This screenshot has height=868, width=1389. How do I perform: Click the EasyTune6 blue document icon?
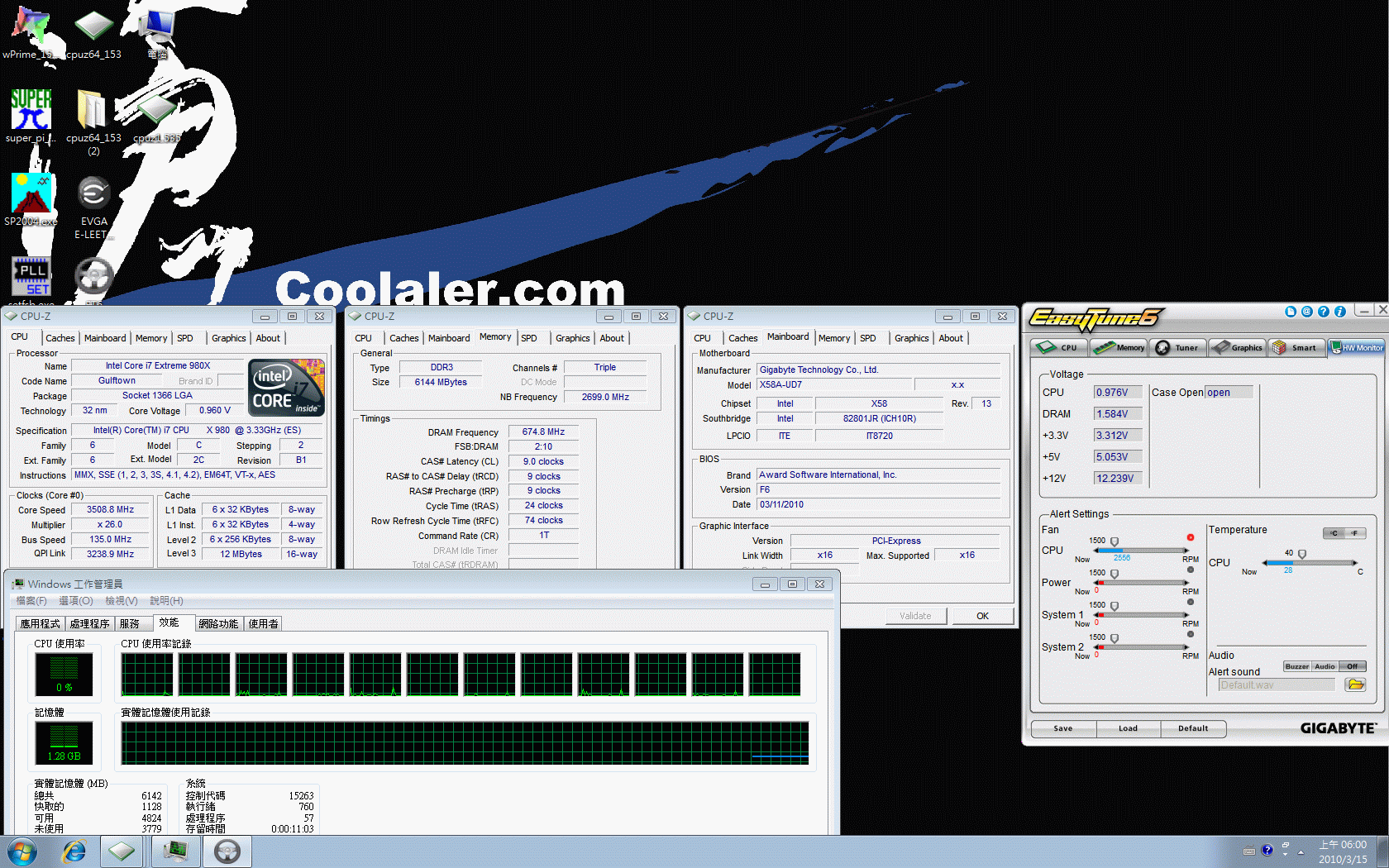(1291, 312)
